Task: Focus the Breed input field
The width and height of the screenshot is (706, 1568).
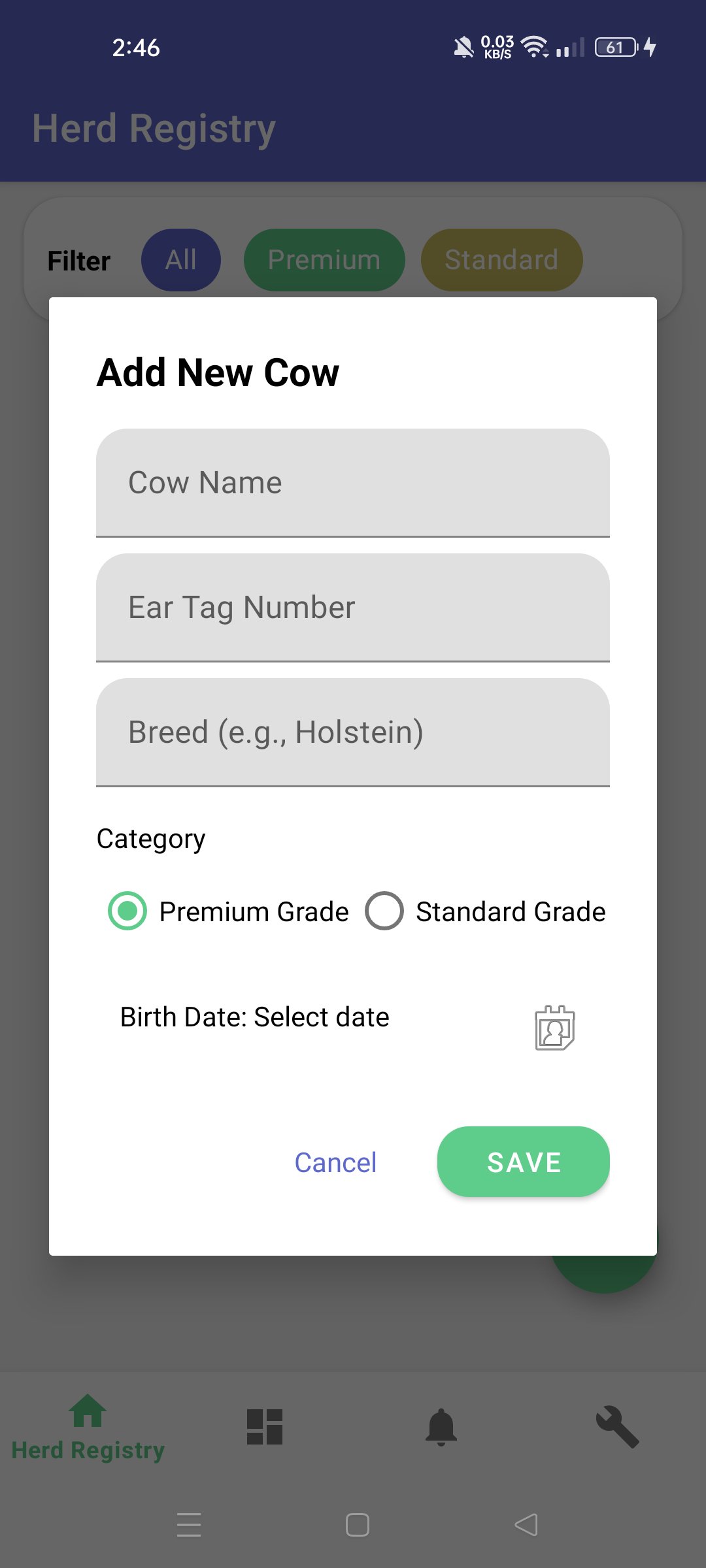Action: pos(353,732)
